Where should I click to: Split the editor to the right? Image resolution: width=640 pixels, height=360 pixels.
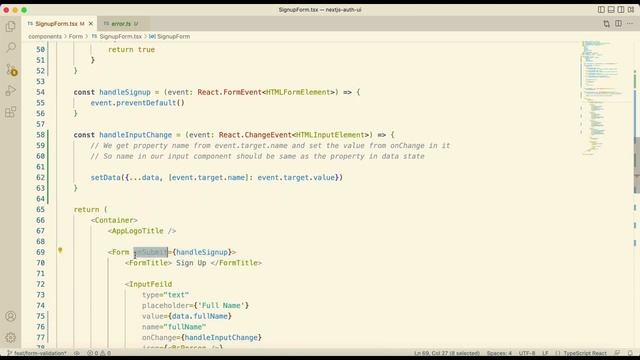[618, 24]
